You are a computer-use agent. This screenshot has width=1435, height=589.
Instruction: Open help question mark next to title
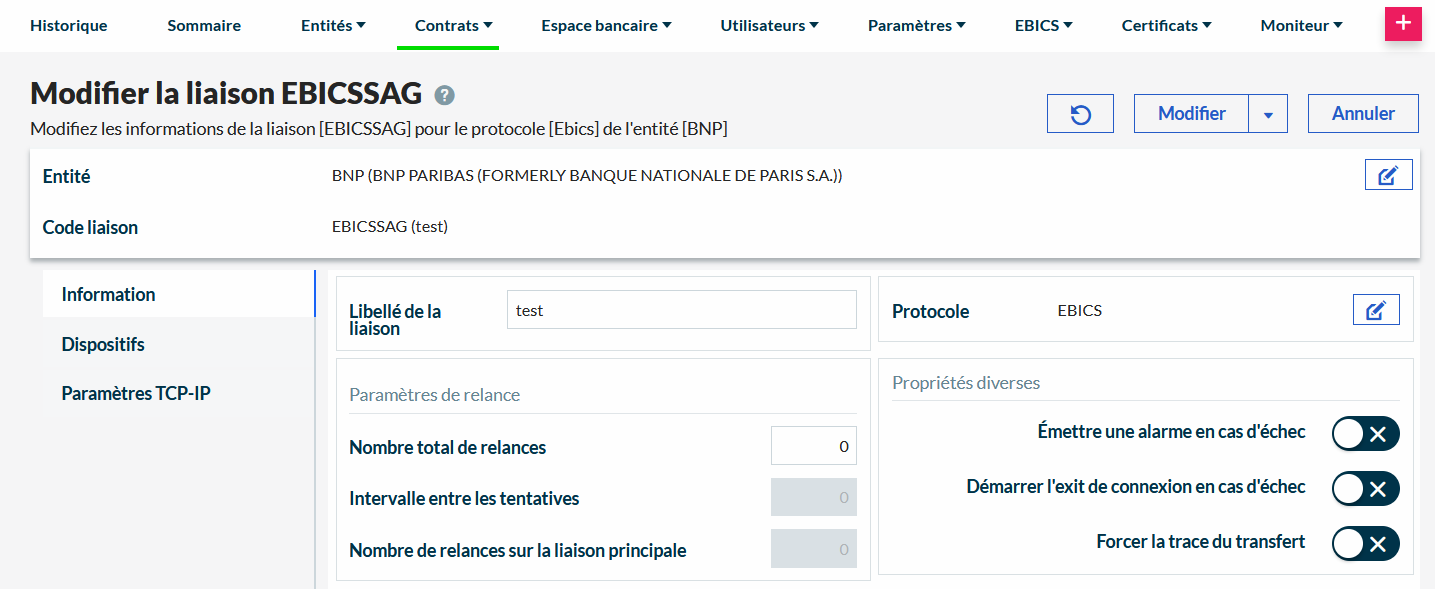click(x=445, y=95)
